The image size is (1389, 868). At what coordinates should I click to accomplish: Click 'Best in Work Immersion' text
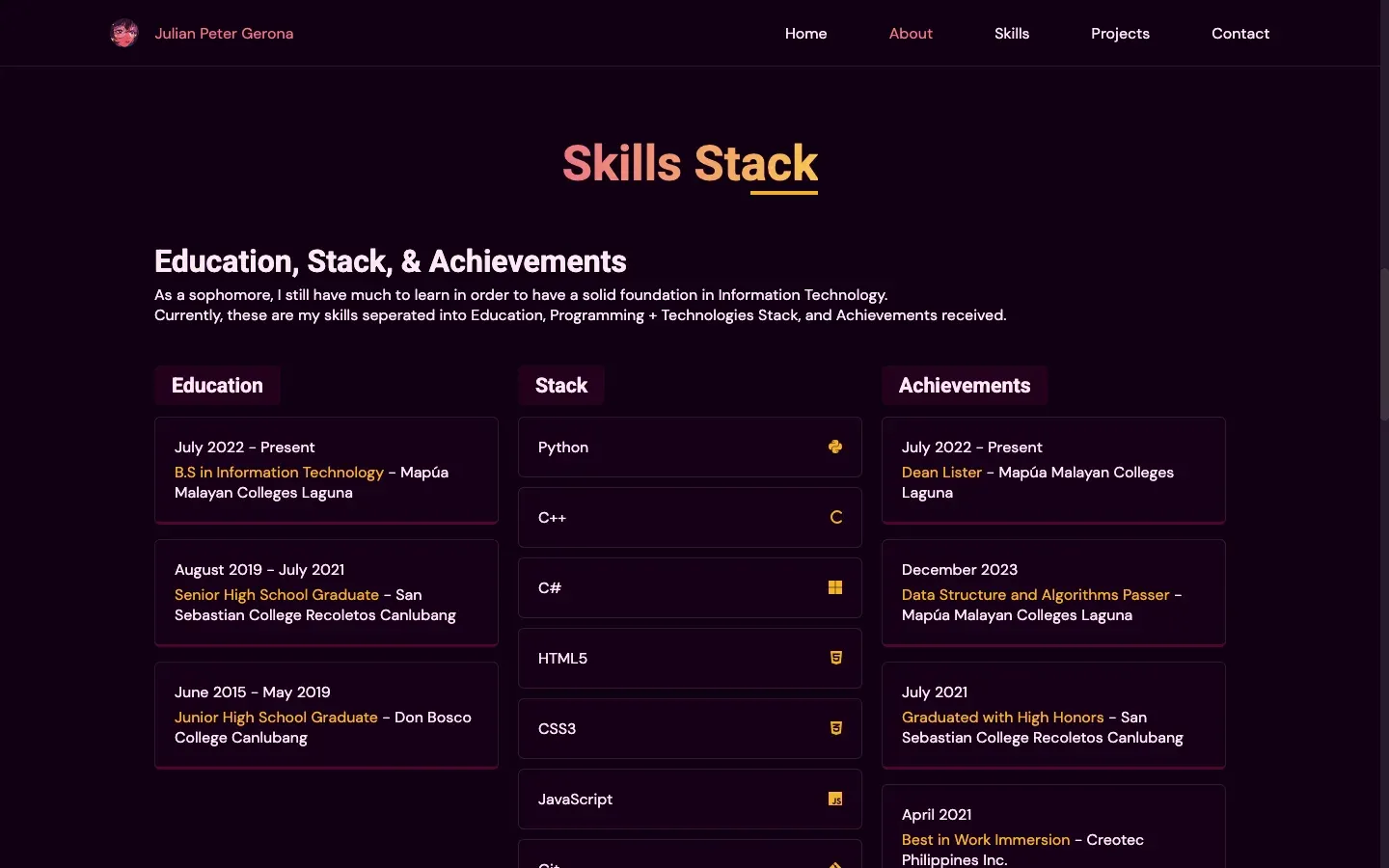tap(986, 839)
